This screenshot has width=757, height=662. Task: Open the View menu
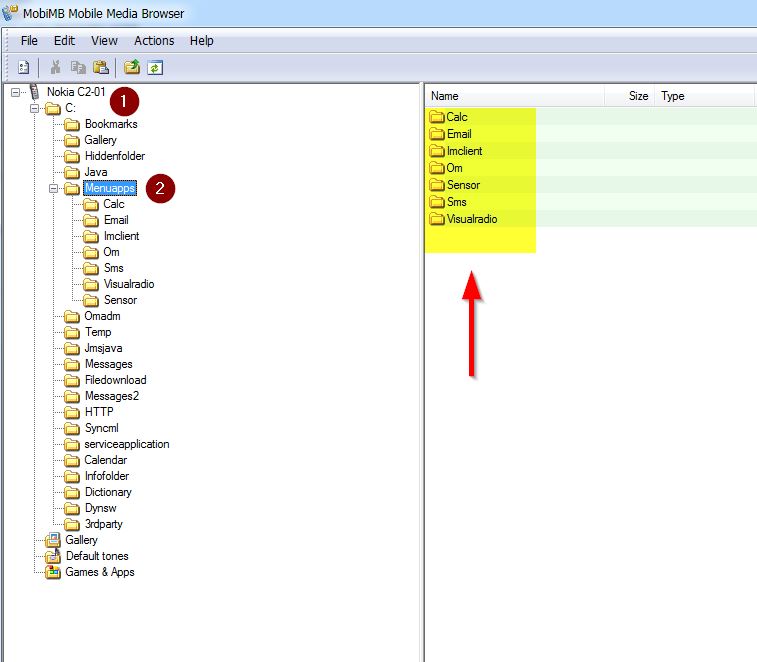coord(104,41)
